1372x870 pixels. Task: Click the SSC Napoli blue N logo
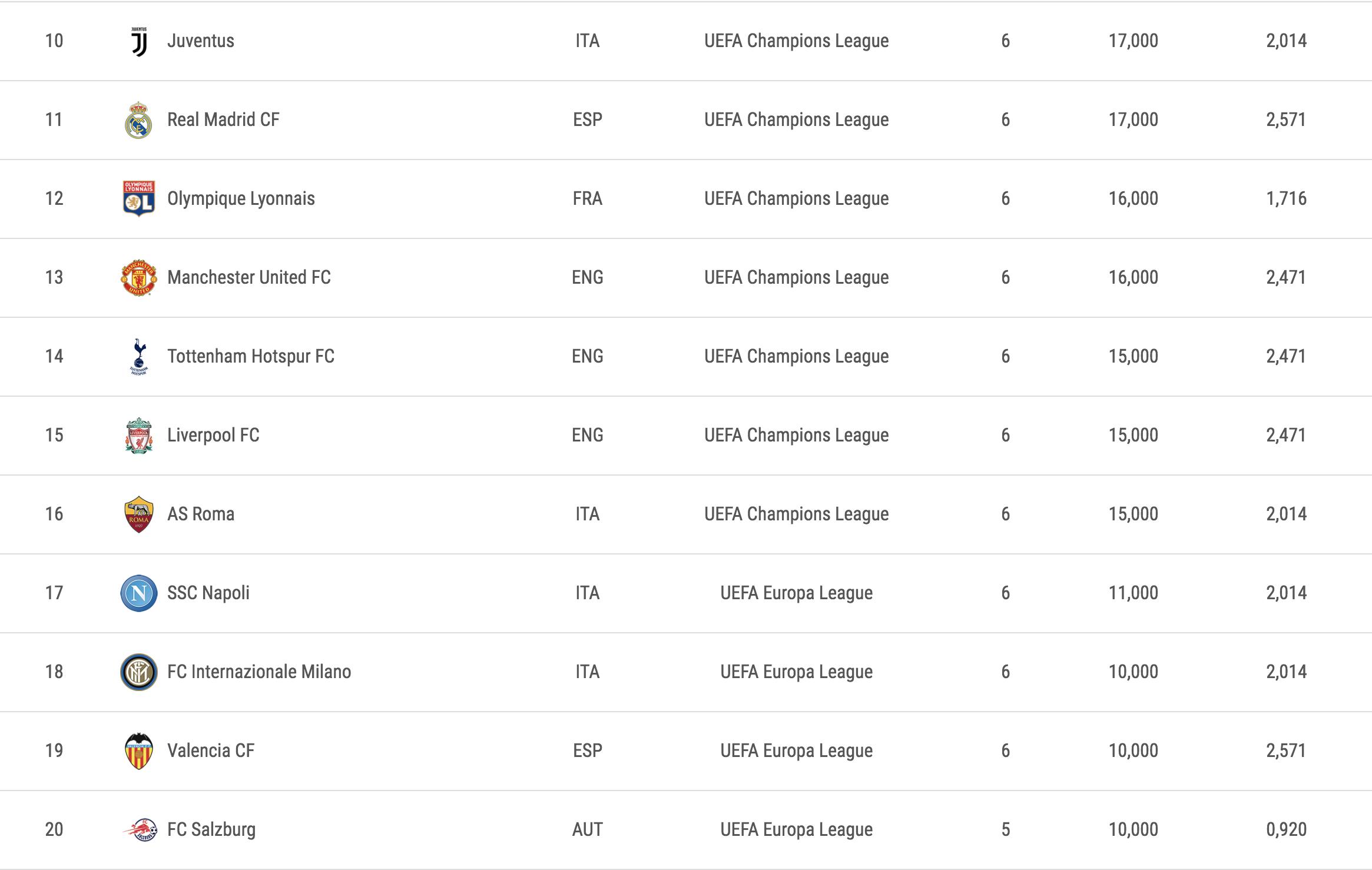pos(139,593)
